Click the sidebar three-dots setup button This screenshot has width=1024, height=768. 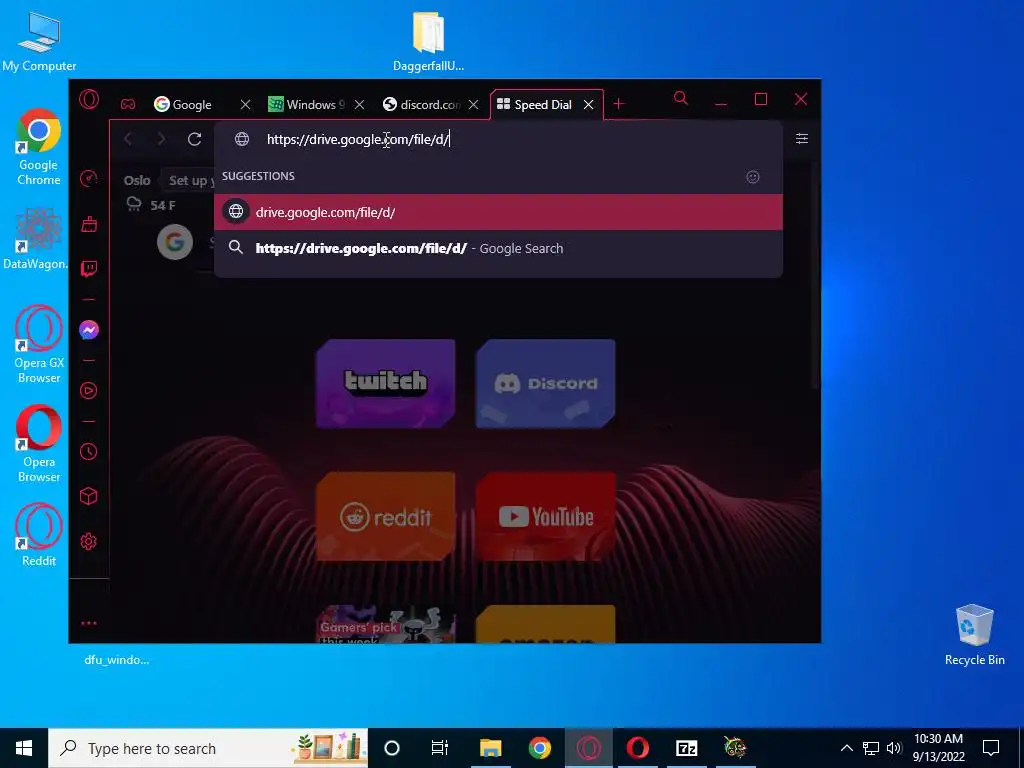[89, 623]
